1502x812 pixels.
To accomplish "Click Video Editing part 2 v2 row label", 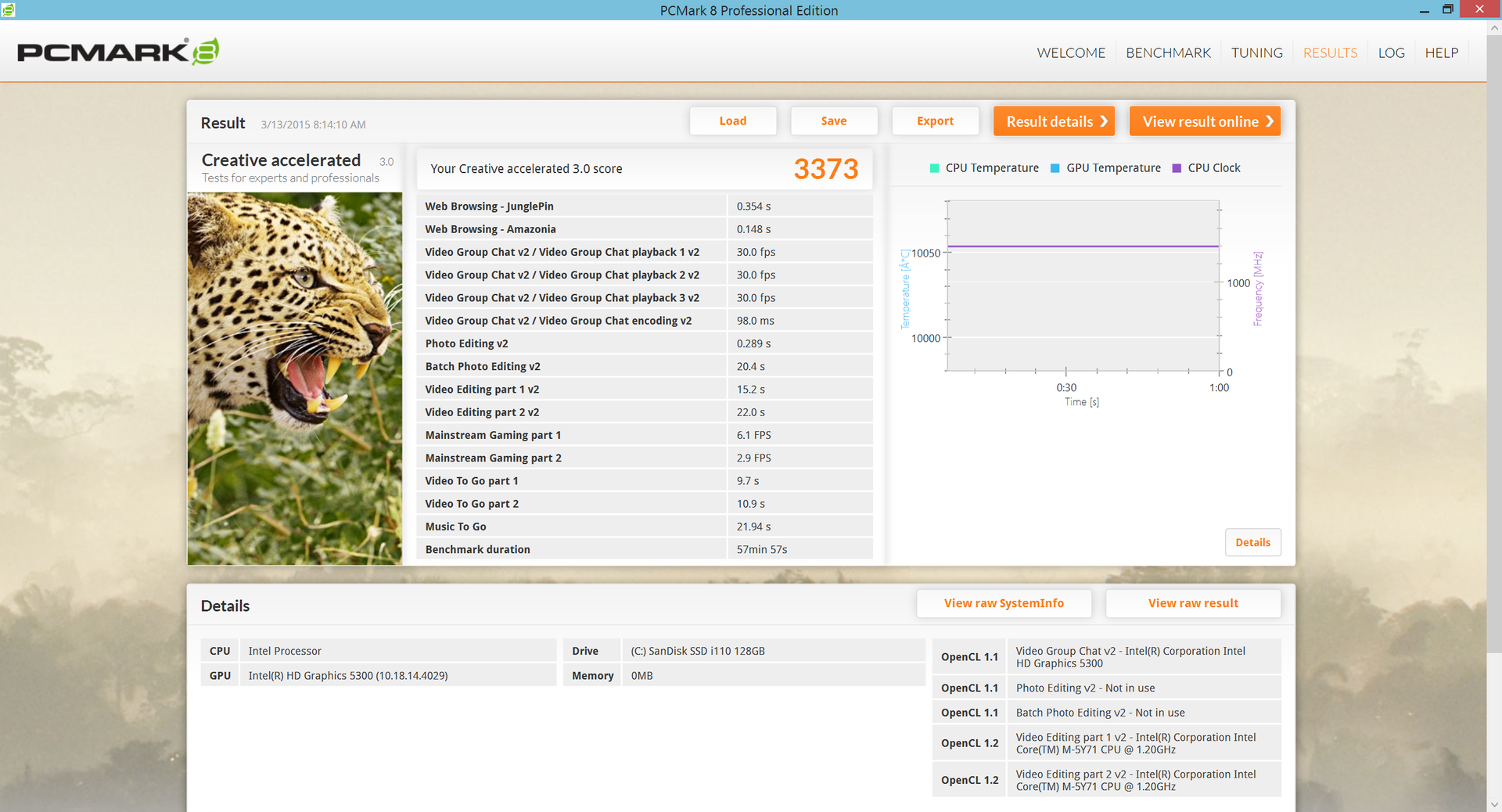I will pyautogui.click(x=482, y=412).
